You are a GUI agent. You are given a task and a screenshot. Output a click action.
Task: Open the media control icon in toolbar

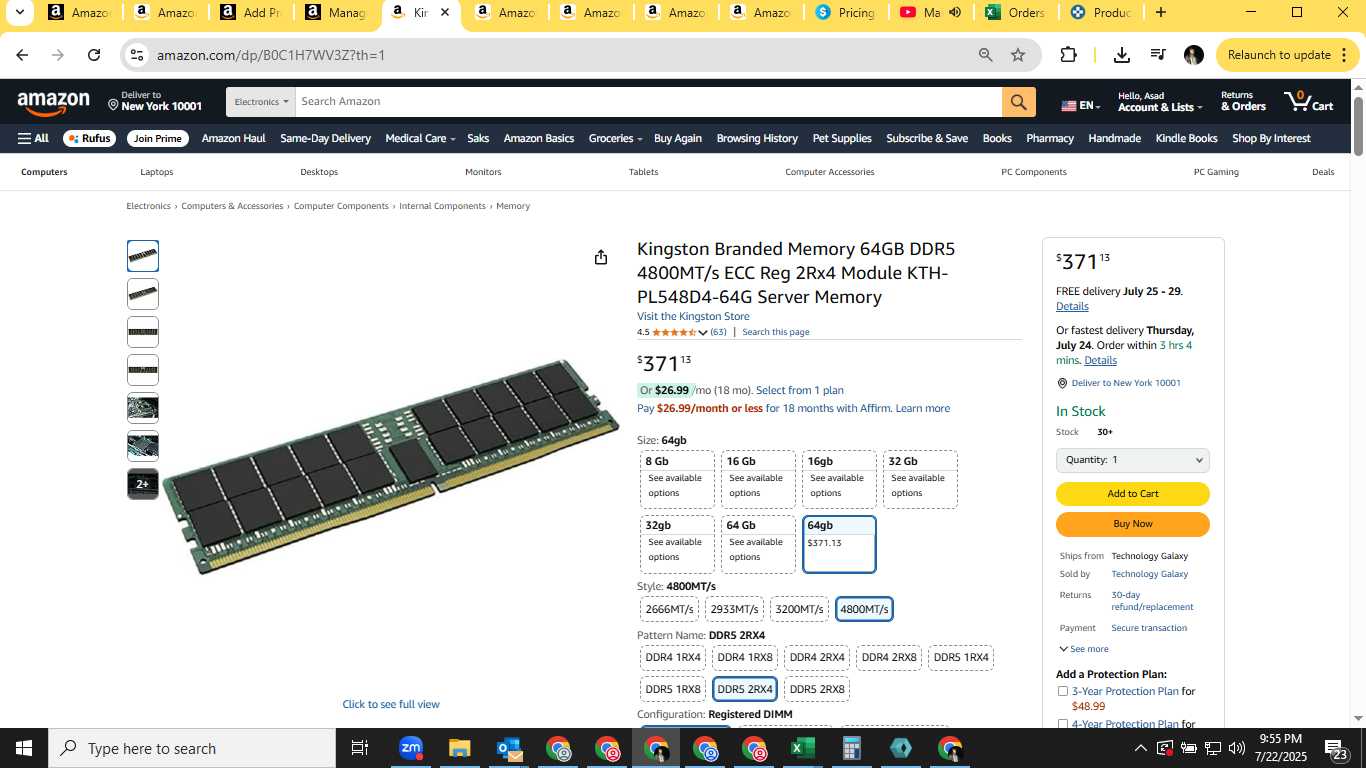click(x=1158, y=55)
